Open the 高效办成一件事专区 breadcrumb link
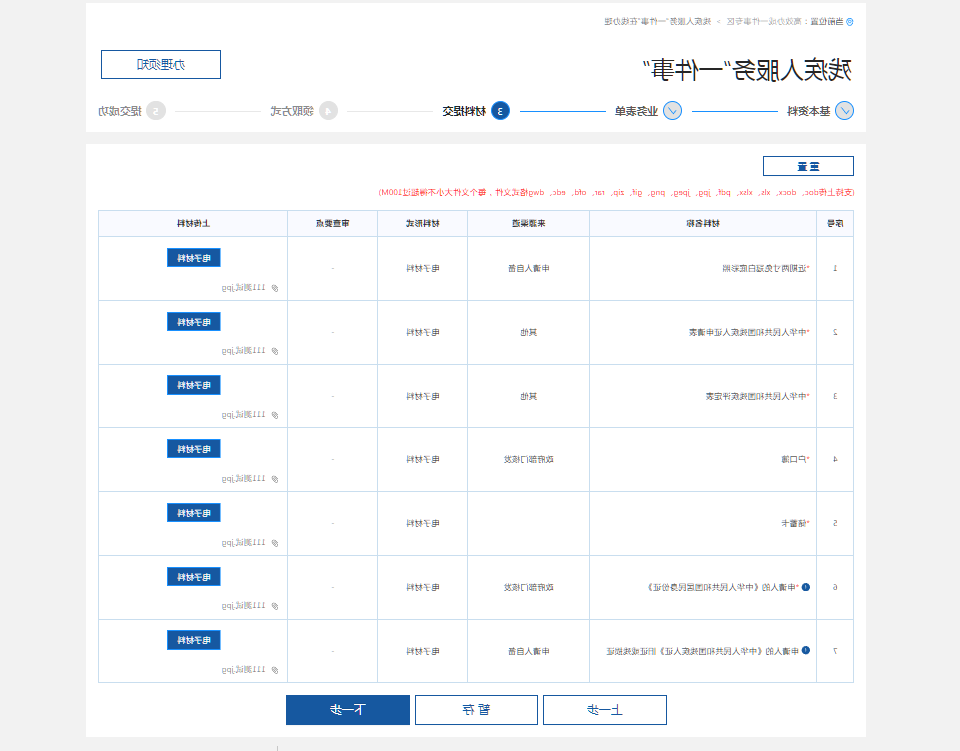Viewport: 960px width, 751px height. 764,21
